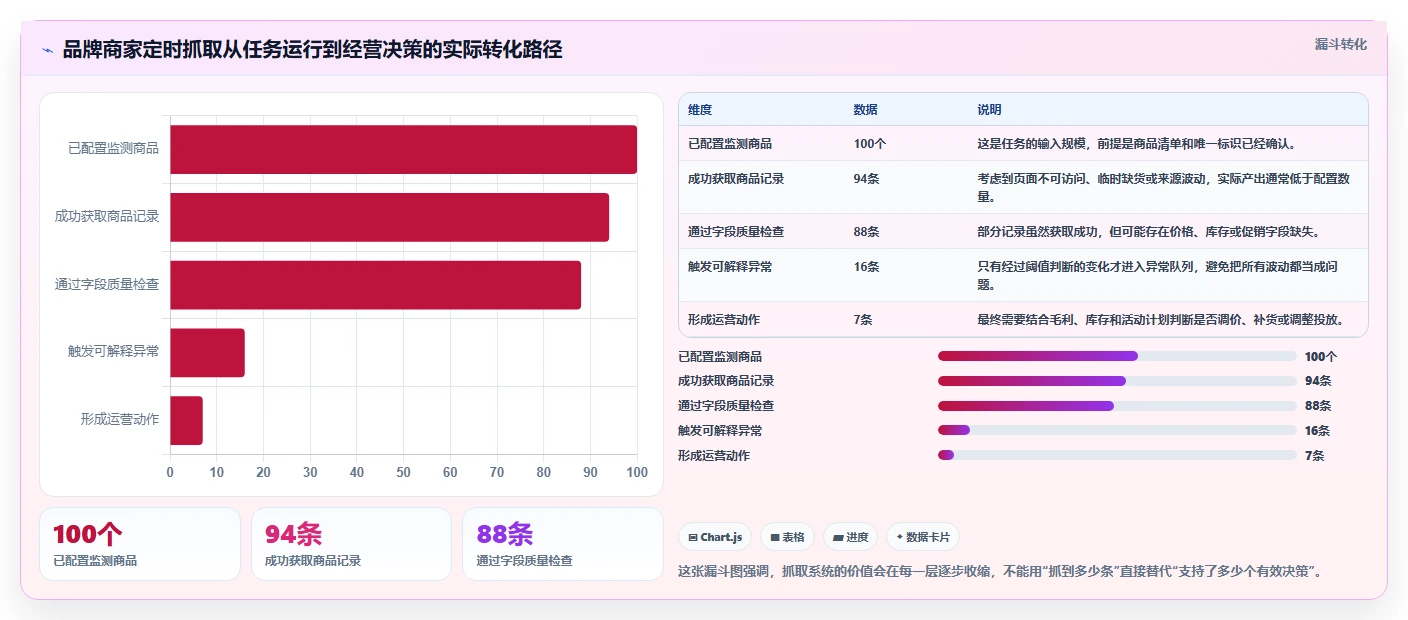The image size is (1408, 620).
Task: Click the 漏斗转化 tag in header
Action: 1340,44
